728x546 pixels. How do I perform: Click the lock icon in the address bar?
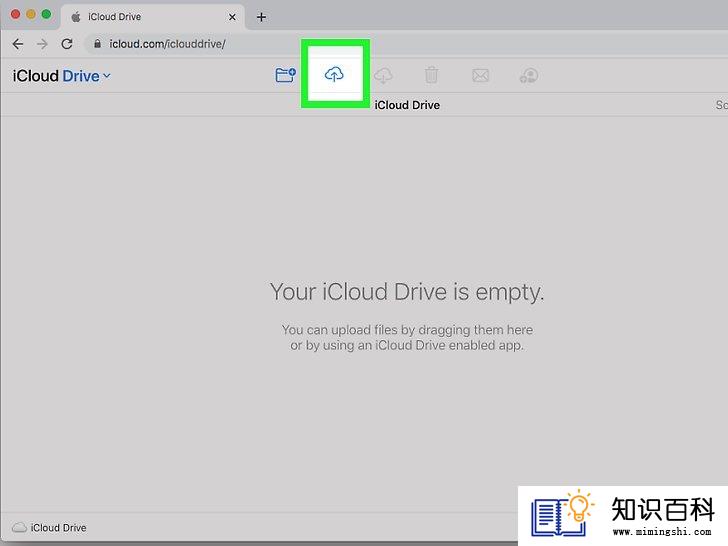pos(98,44)
